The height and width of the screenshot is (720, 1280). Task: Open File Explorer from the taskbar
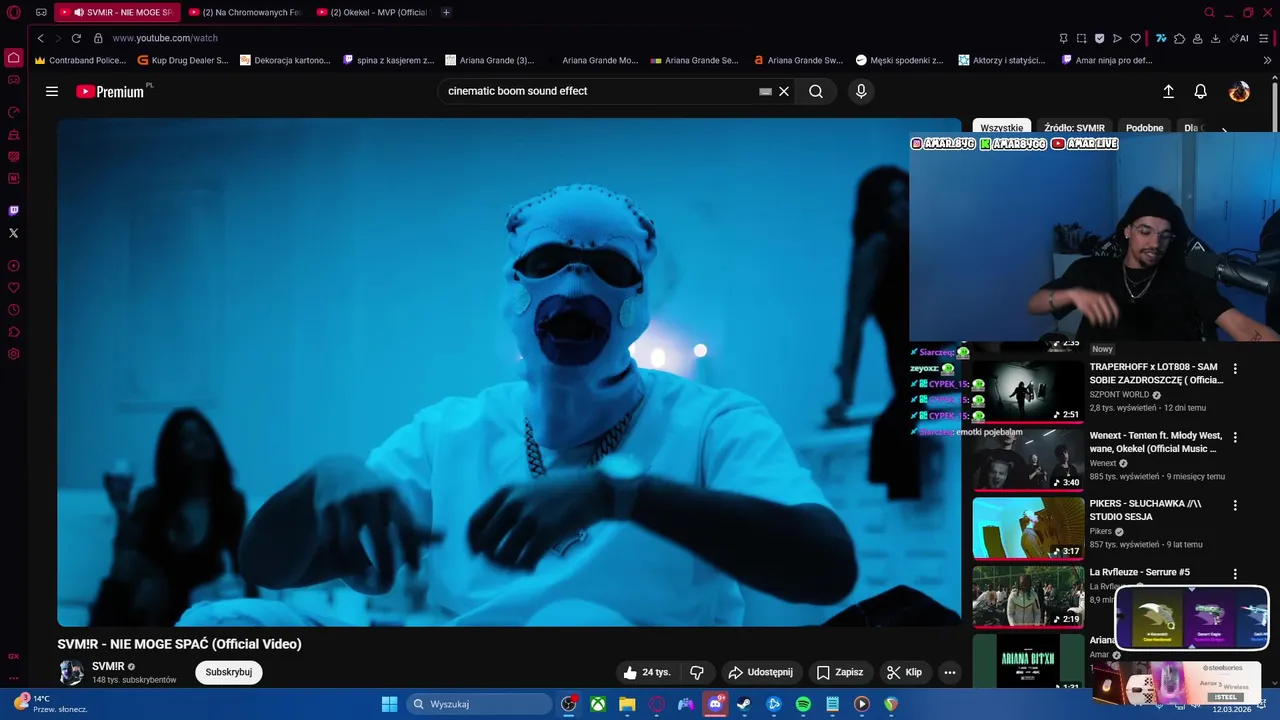pyautogui.click(x=627, y=704)
